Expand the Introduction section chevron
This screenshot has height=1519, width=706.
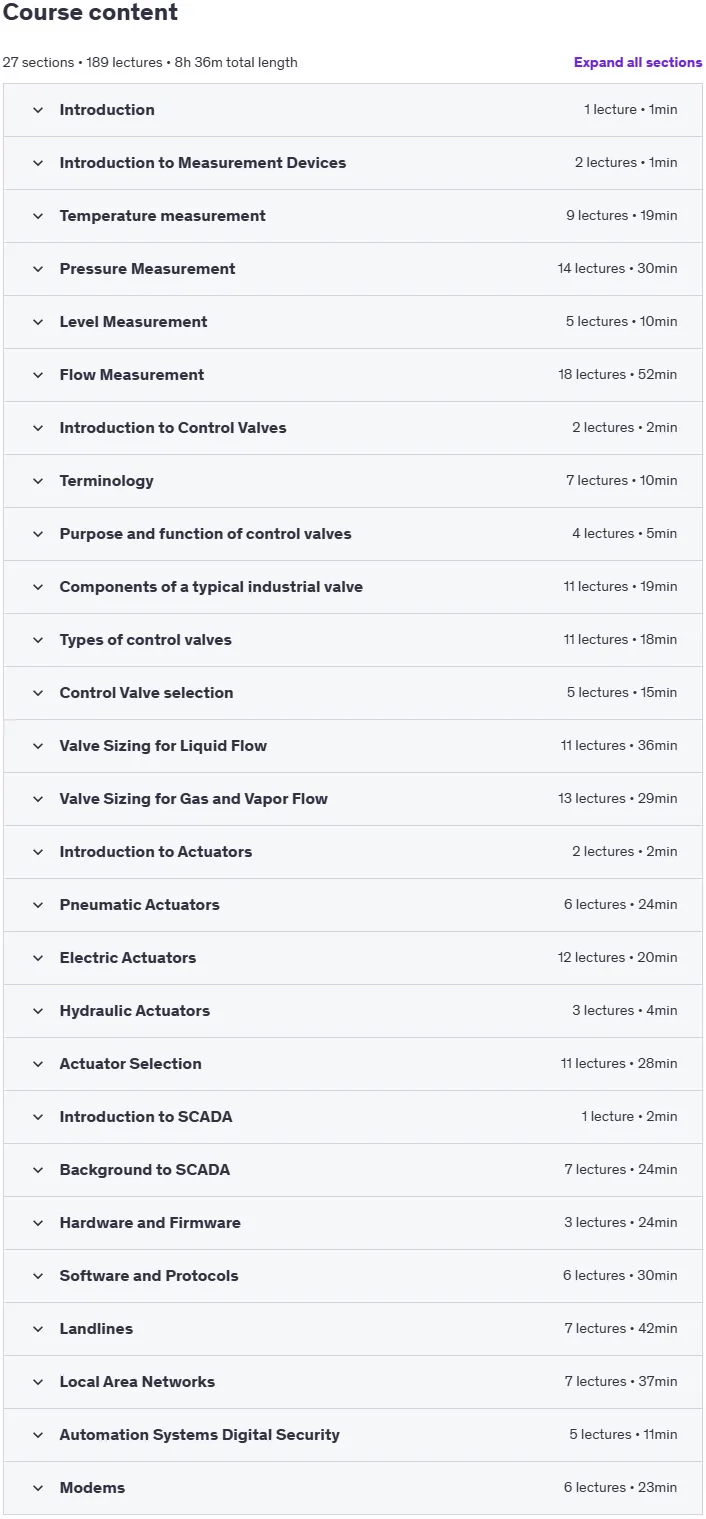pyautogui.click(x=38, y=110)
